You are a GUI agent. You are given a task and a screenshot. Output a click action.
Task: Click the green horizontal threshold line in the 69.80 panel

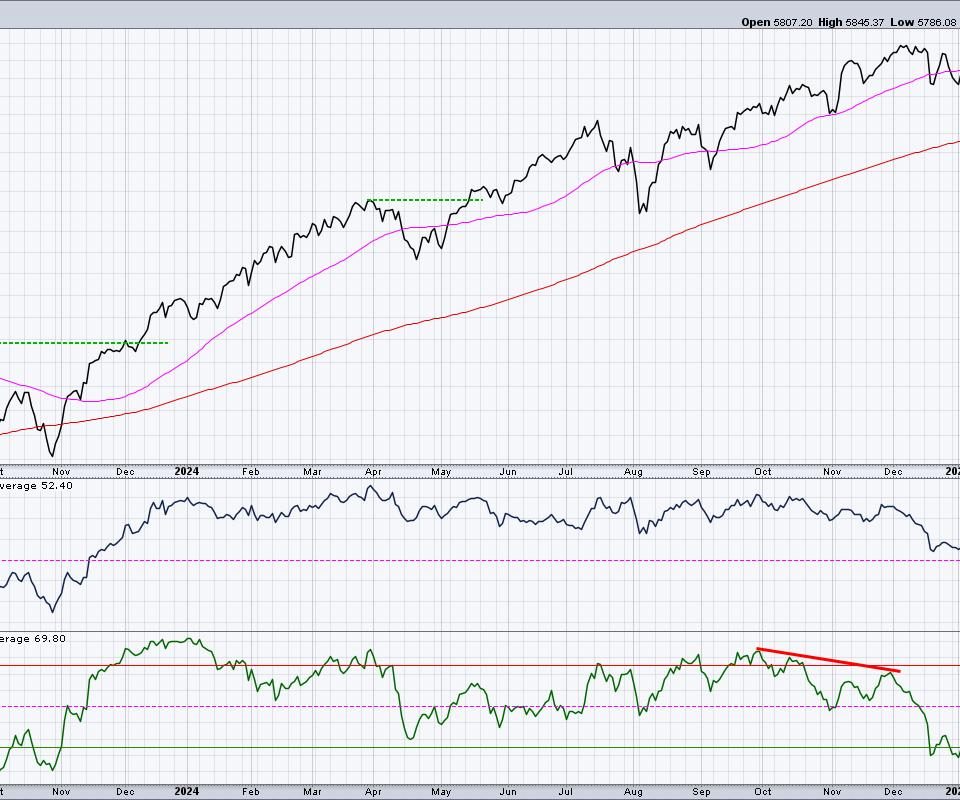click(500, 747)
